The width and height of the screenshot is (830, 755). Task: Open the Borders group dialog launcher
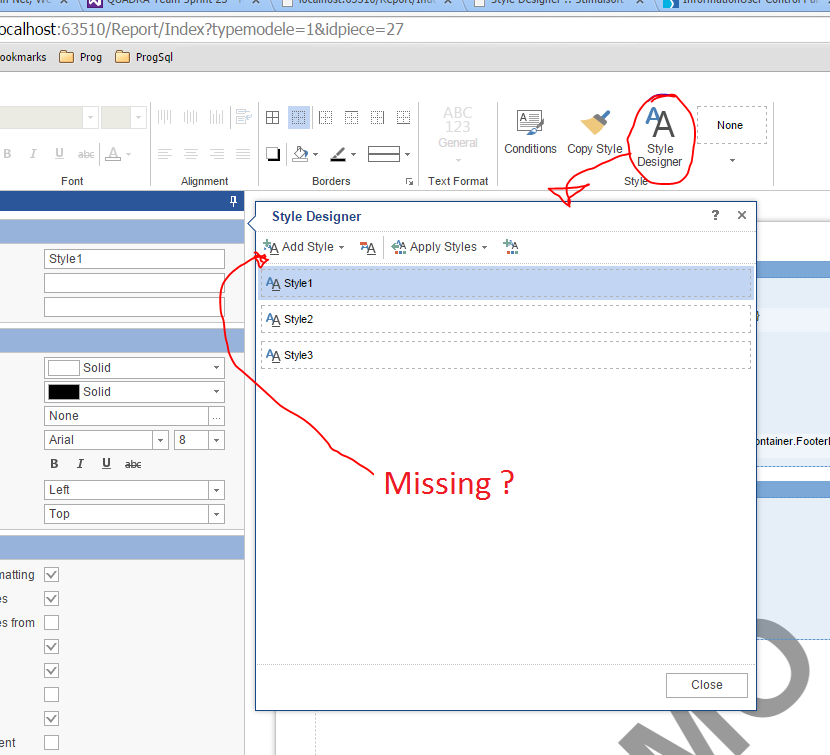click(x=409, y=182)
